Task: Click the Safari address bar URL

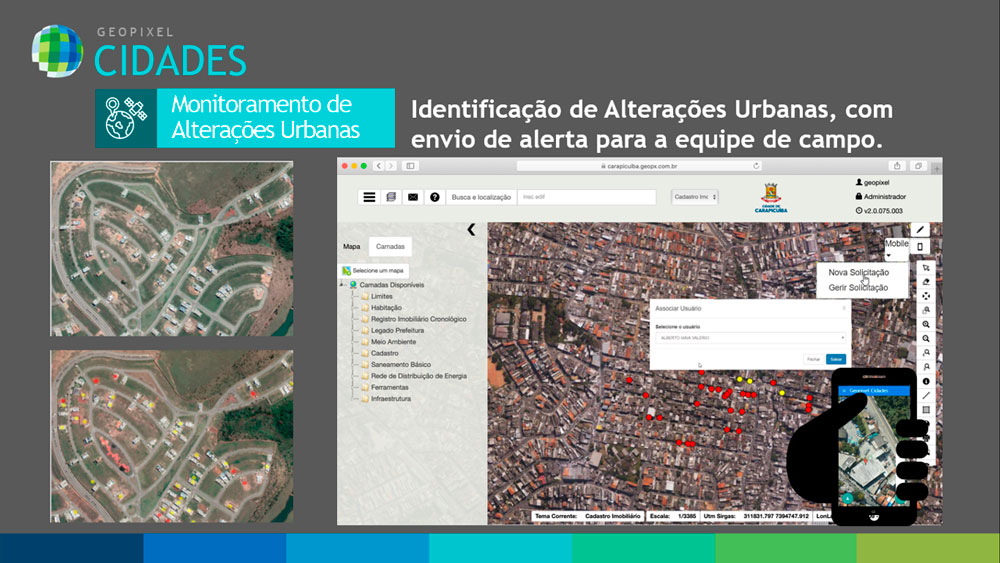Action: click(x=640, y=166)
